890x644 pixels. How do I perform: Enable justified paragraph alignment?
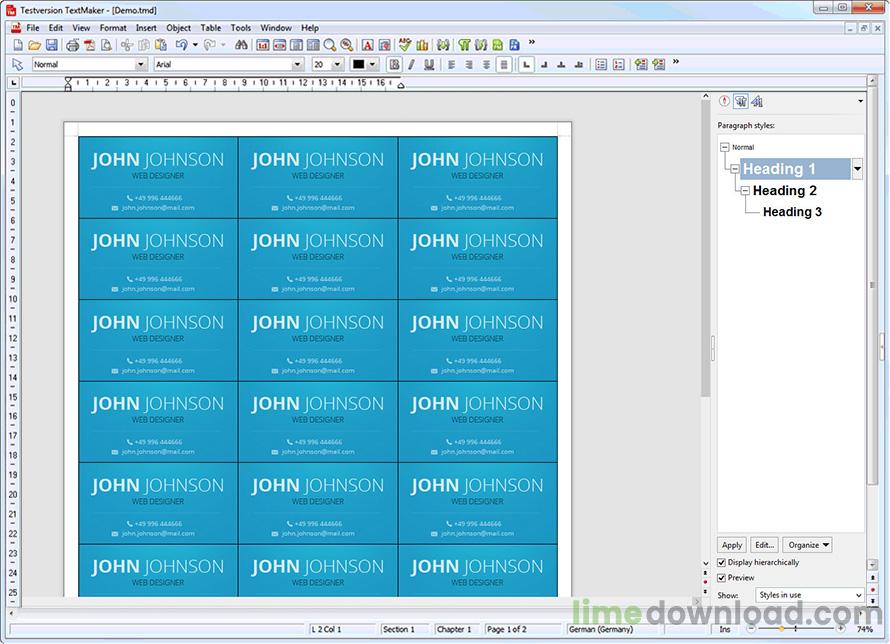click(x=503, y=64)
